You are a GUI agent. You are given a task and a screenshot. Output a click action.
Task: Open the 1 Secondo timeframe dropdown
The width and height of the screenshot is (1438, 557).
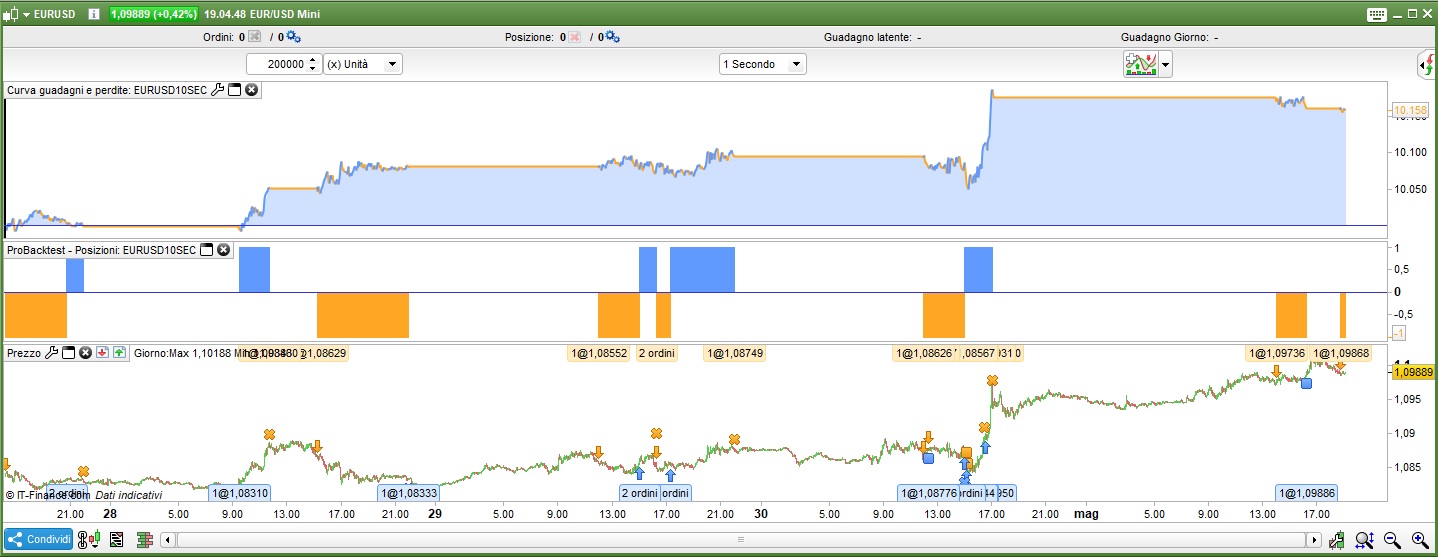762,64
